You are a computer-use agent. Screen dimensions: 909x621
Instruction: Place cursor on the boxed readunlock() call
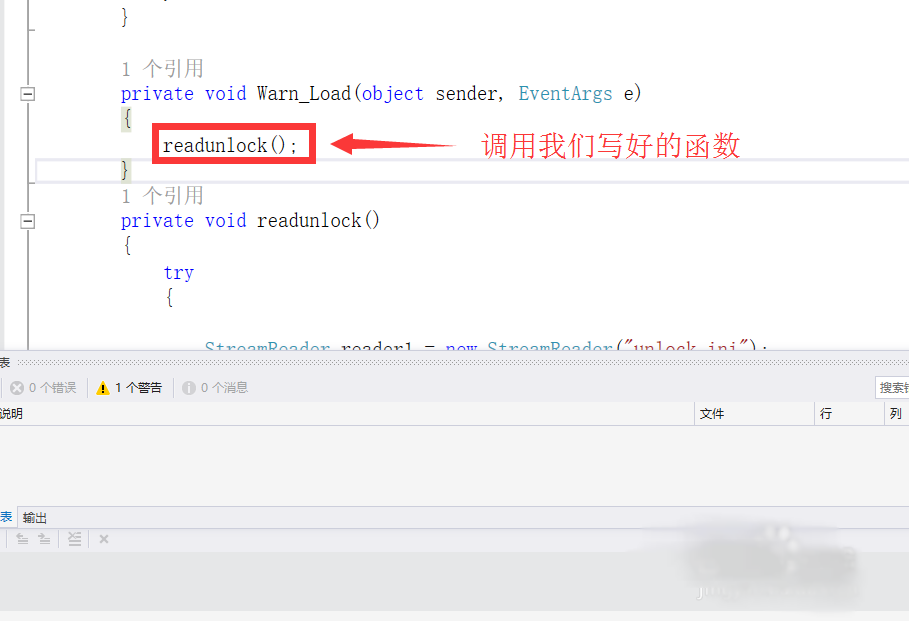230,145
